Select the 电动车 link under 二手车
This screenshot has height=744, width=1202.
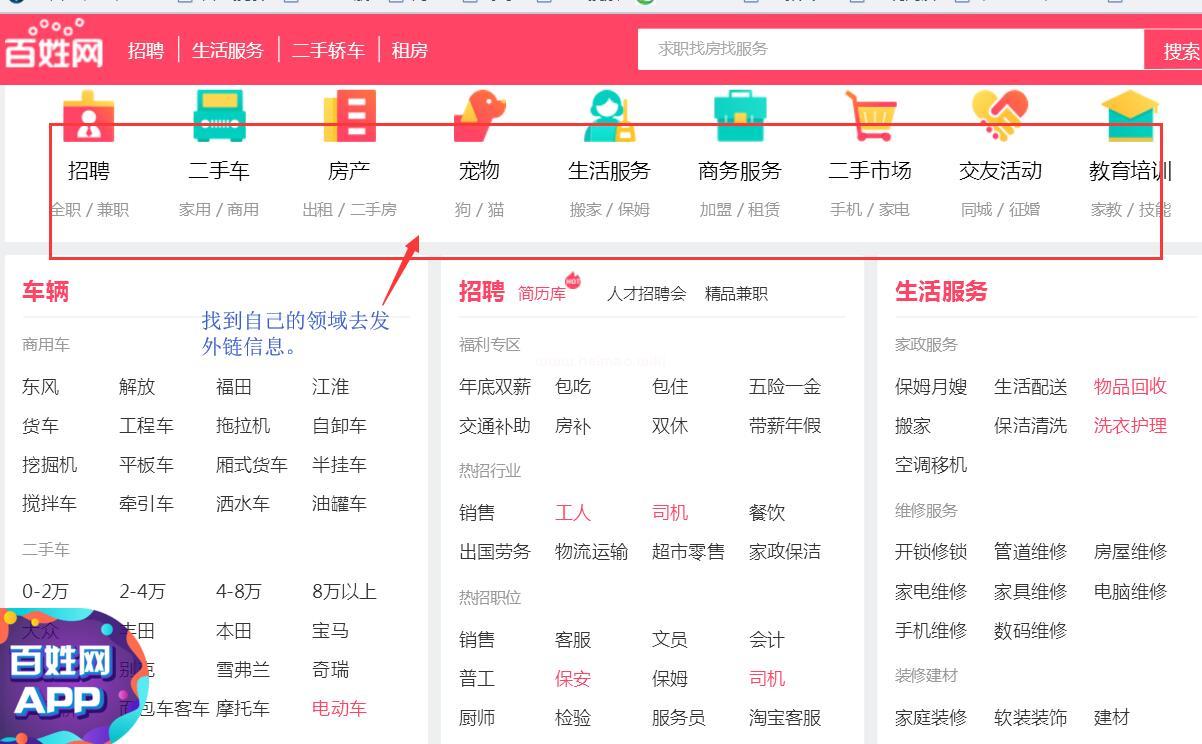[339, 709]
